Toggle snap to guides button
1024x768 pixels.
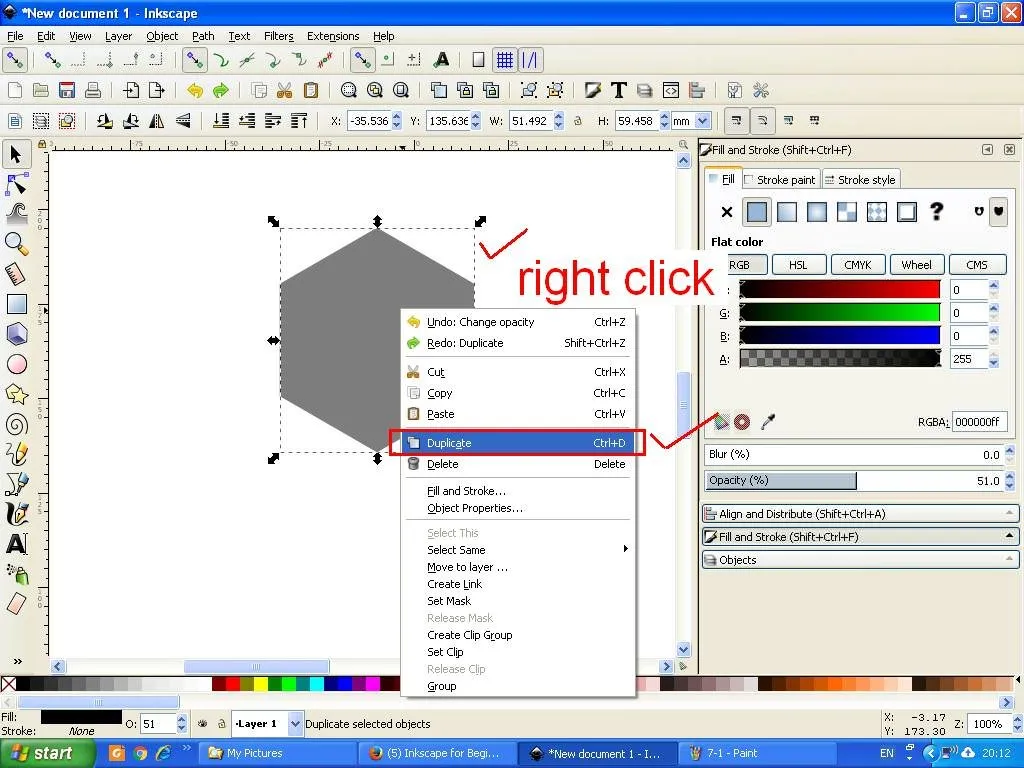(530, 60)
